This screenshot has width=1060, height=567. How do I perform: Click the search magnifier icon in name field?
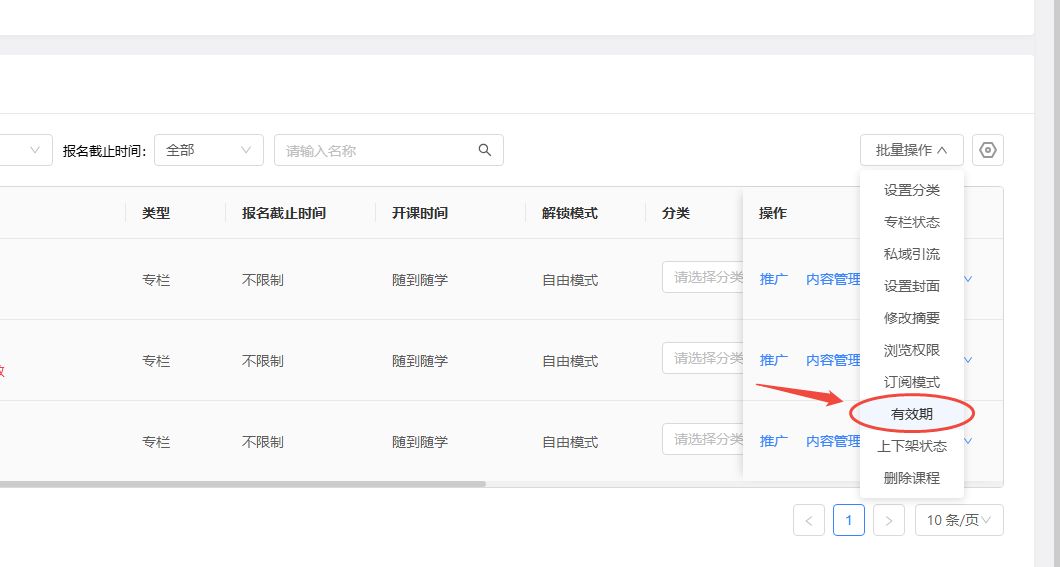485,150
